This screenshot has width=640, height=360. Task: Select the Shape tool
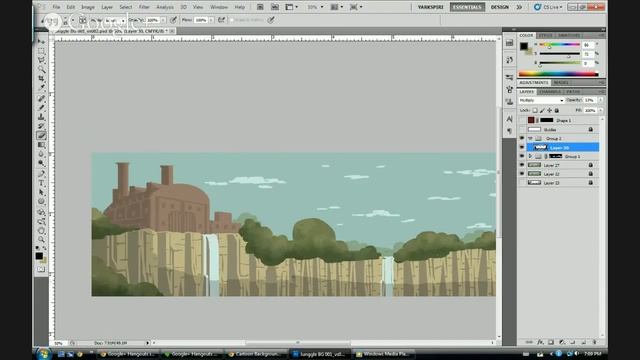(x=41, y=201)
